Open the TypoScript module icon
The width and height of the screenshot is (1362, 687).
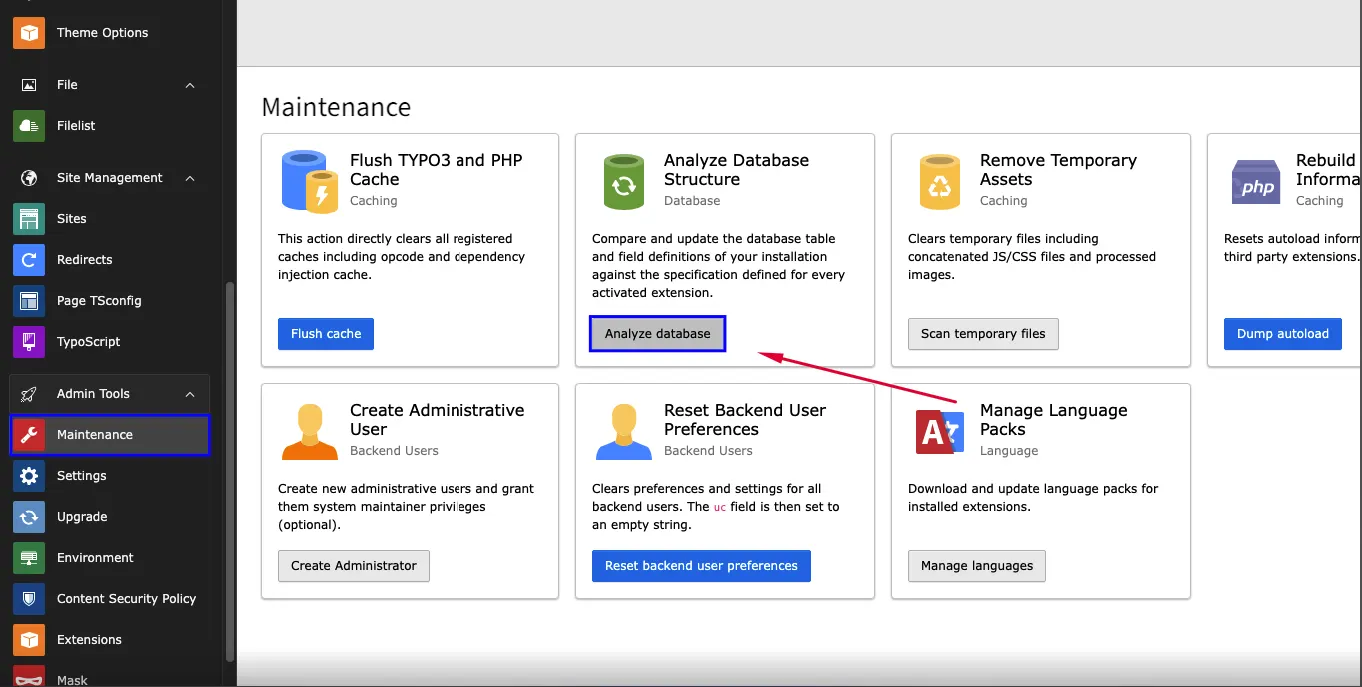click(29, 342)
